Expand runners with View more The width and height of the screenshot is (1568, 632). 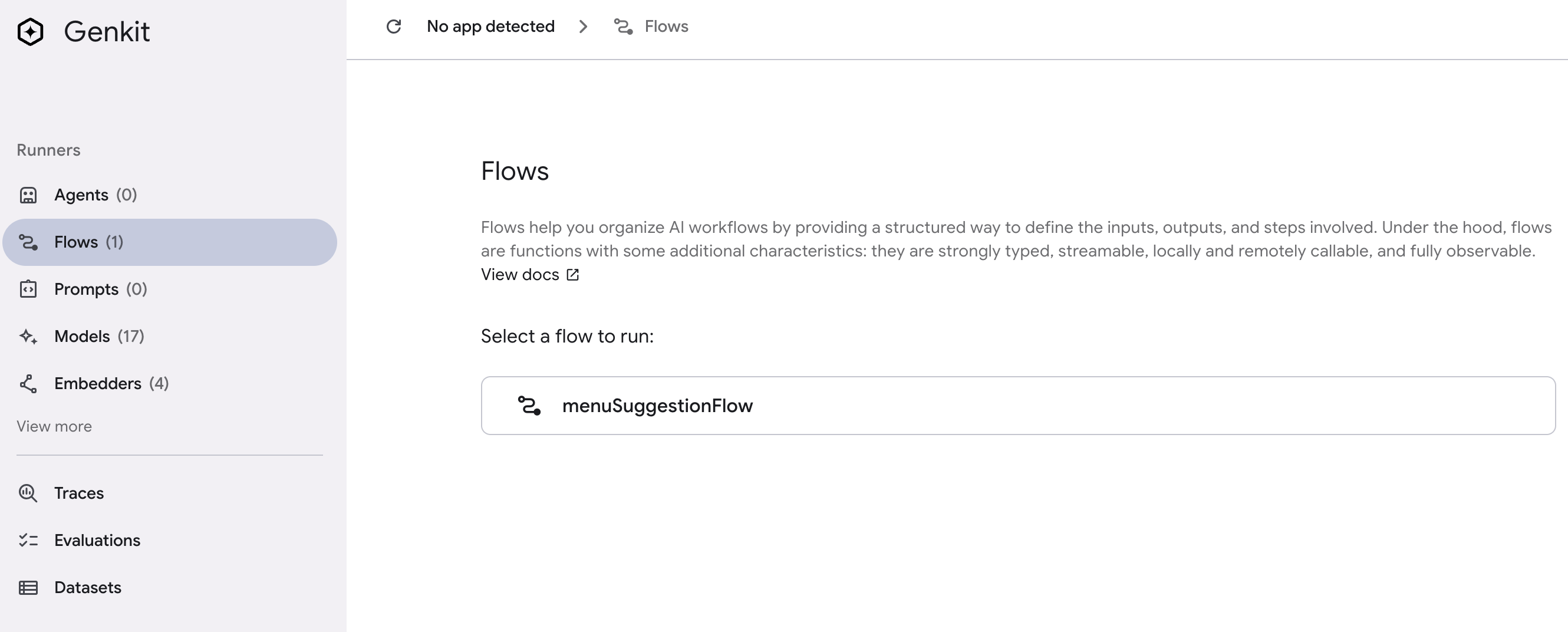point(54,426)
